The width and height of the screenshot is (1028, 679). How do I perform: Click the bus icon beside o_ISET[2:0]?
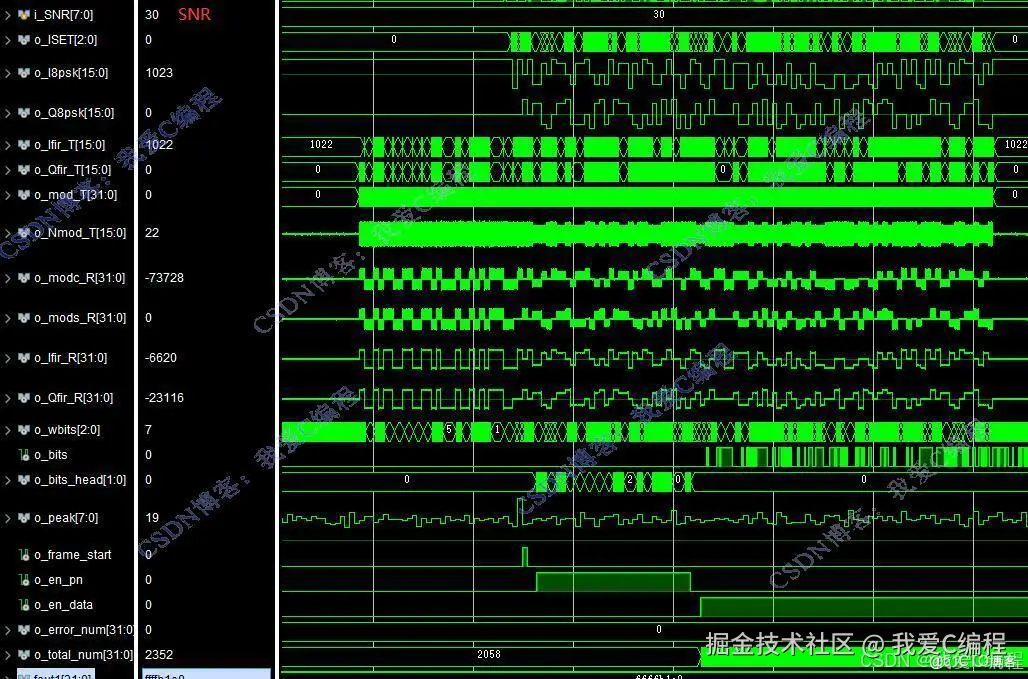22,40
